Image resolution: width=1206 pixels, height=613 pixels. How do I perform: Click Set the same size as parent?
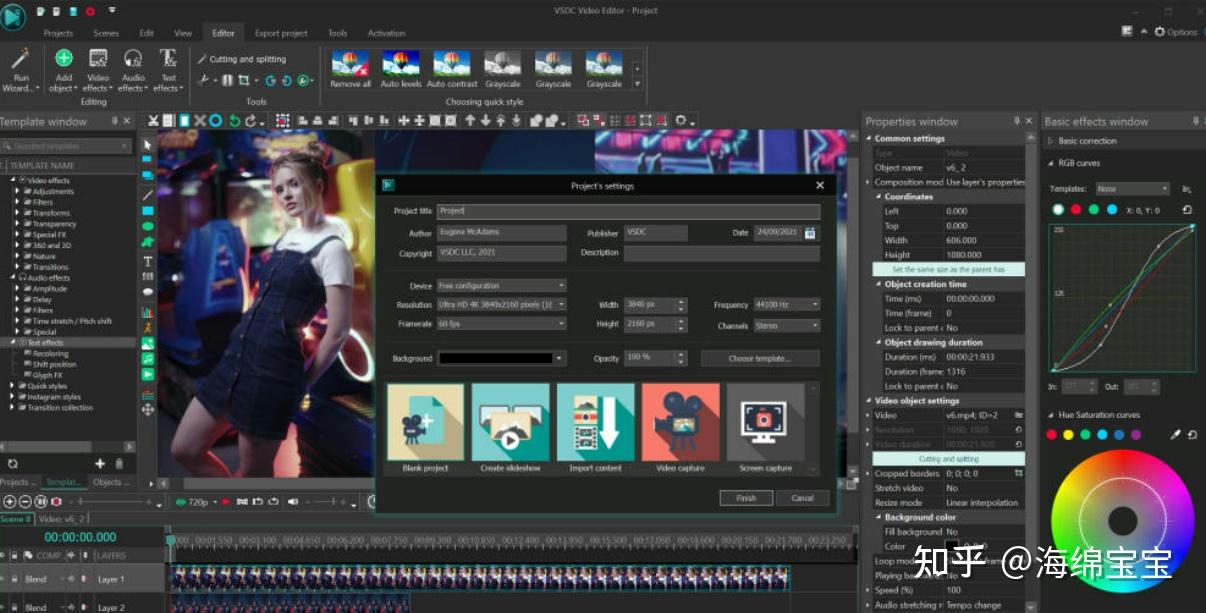click(949, 269)
